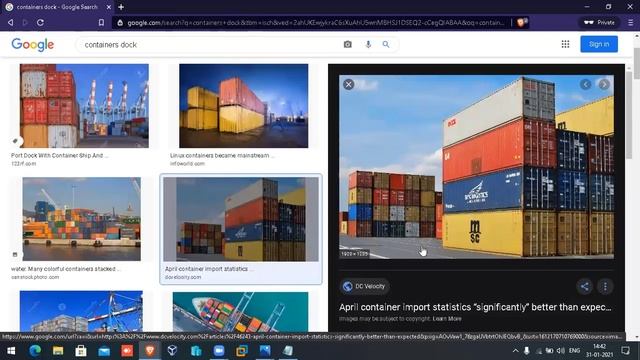The width and height of the screenshot is (640, 360).
Task: Open aerial container ship thumbnail
Action: point(240,312)
